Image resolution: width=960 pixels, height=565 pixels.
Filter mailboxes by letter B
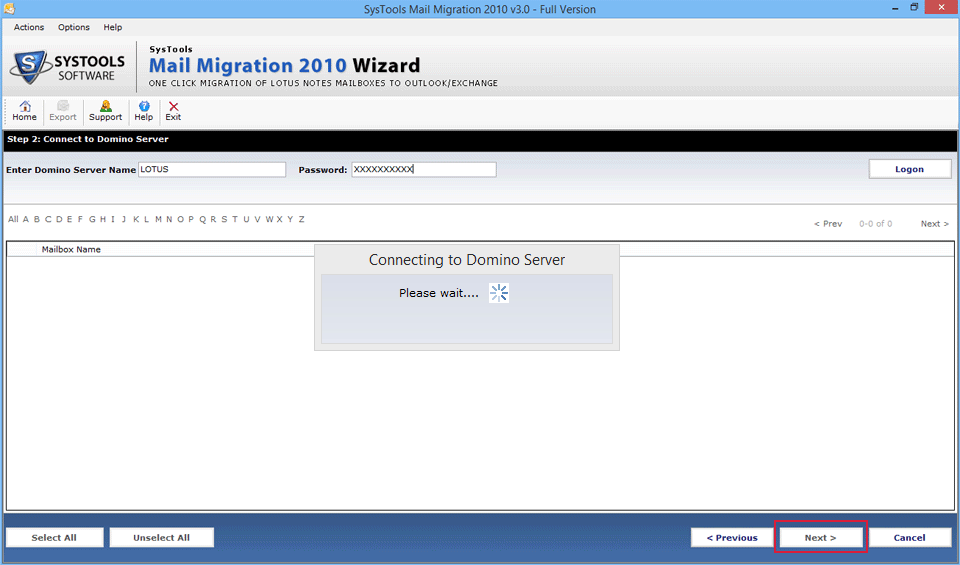tap(37, 219)
